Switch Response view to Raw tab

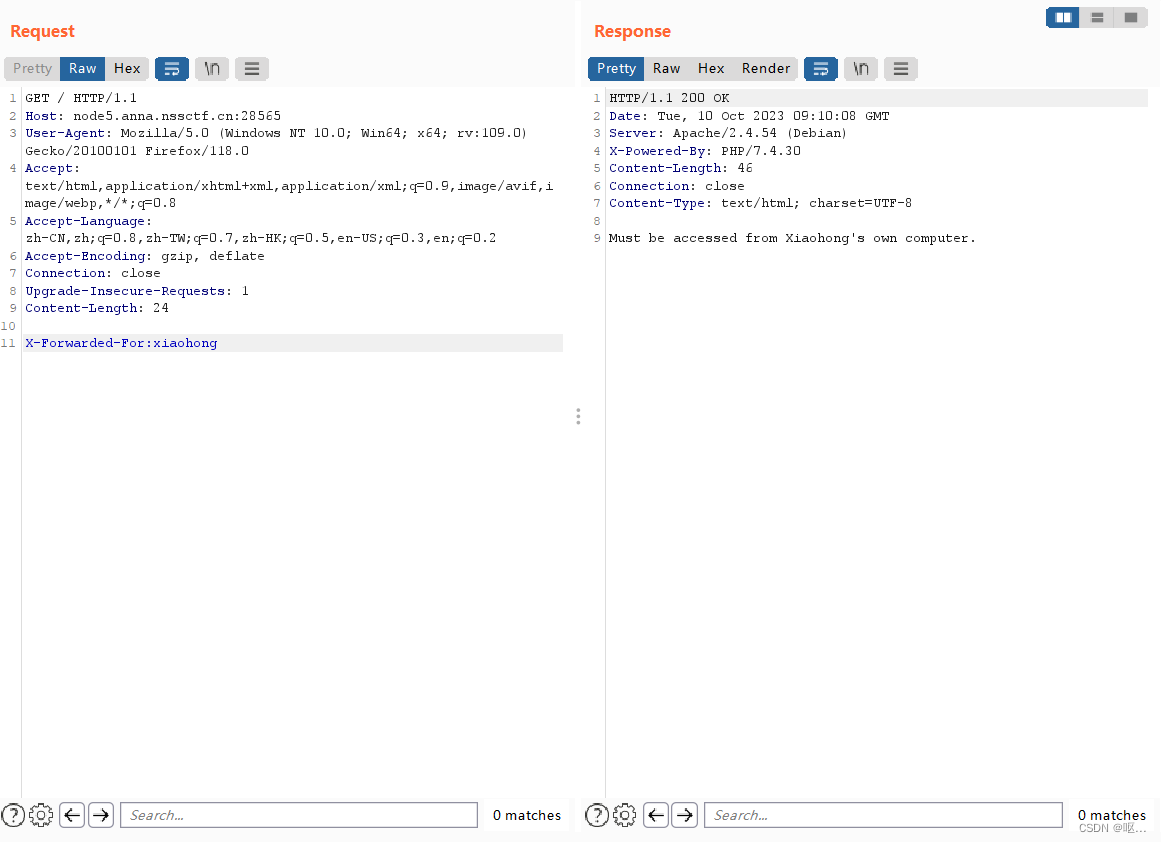tap(666, 68)
